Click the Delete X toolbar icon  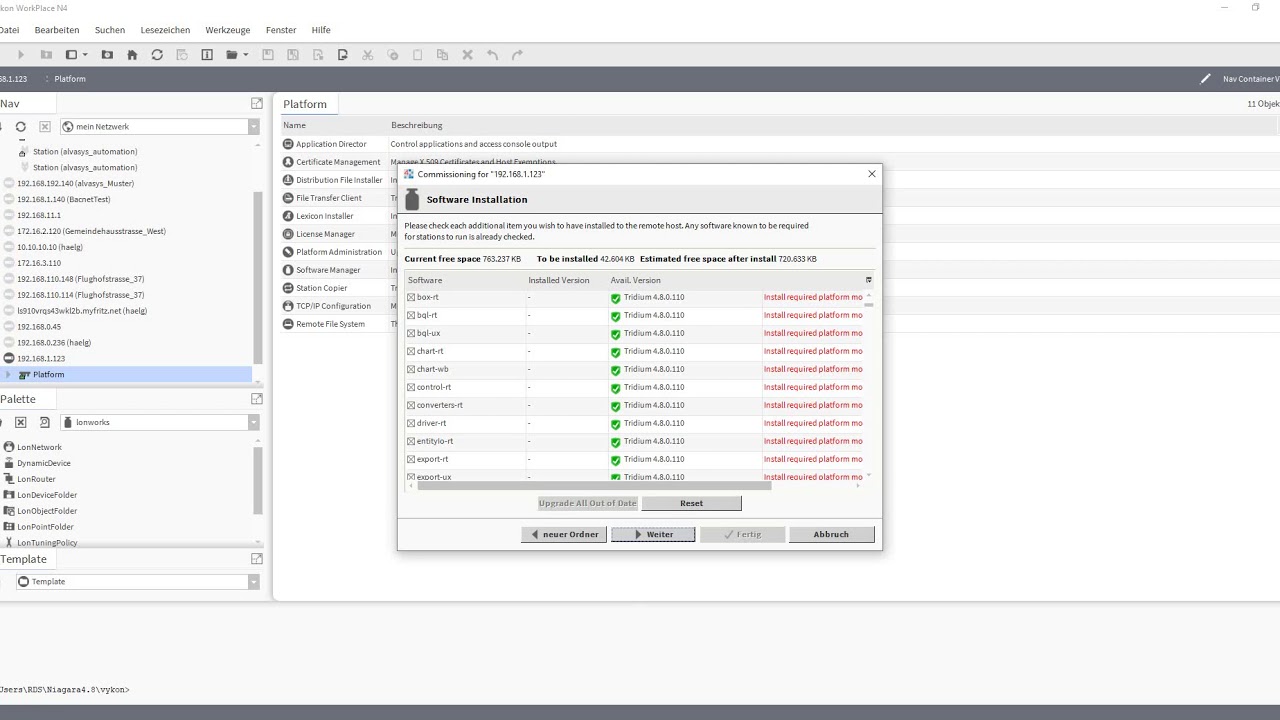point(467,55)
